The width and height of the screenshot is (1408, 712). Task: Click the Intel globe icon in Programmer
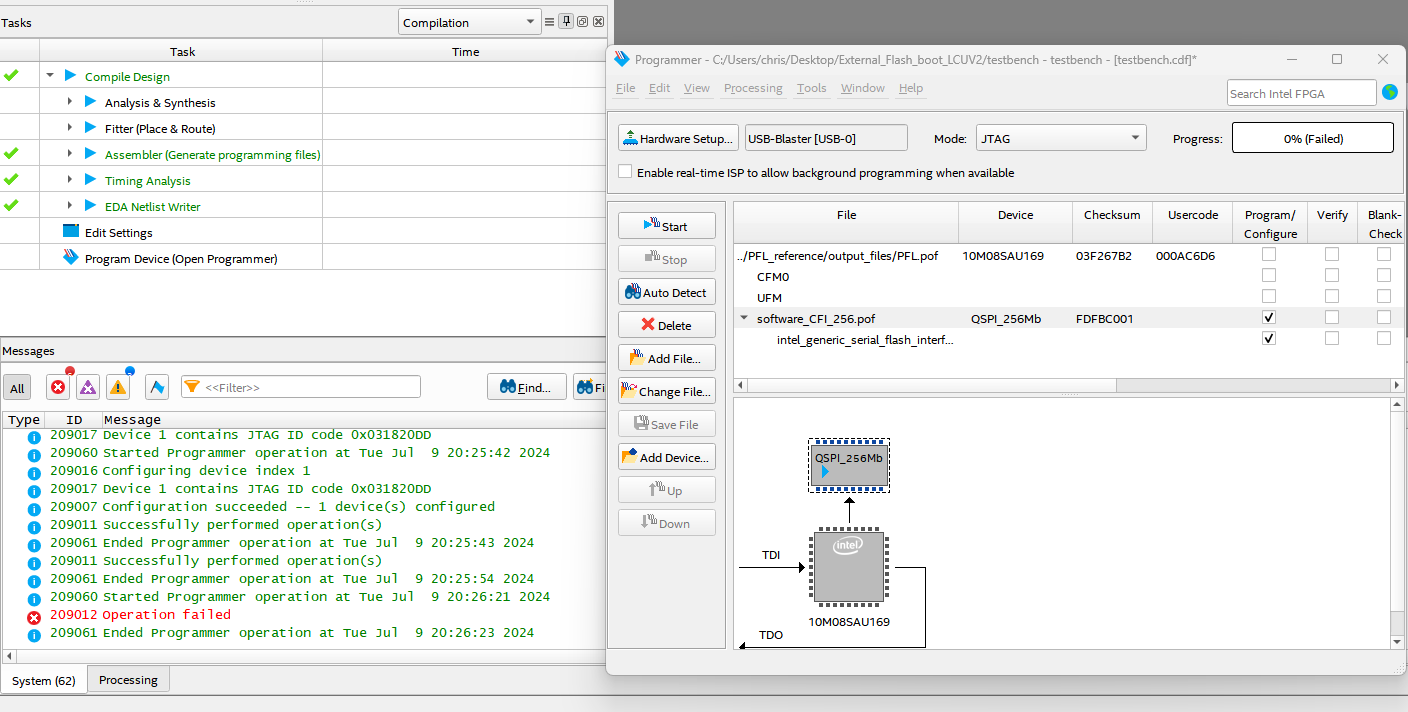1390,92
